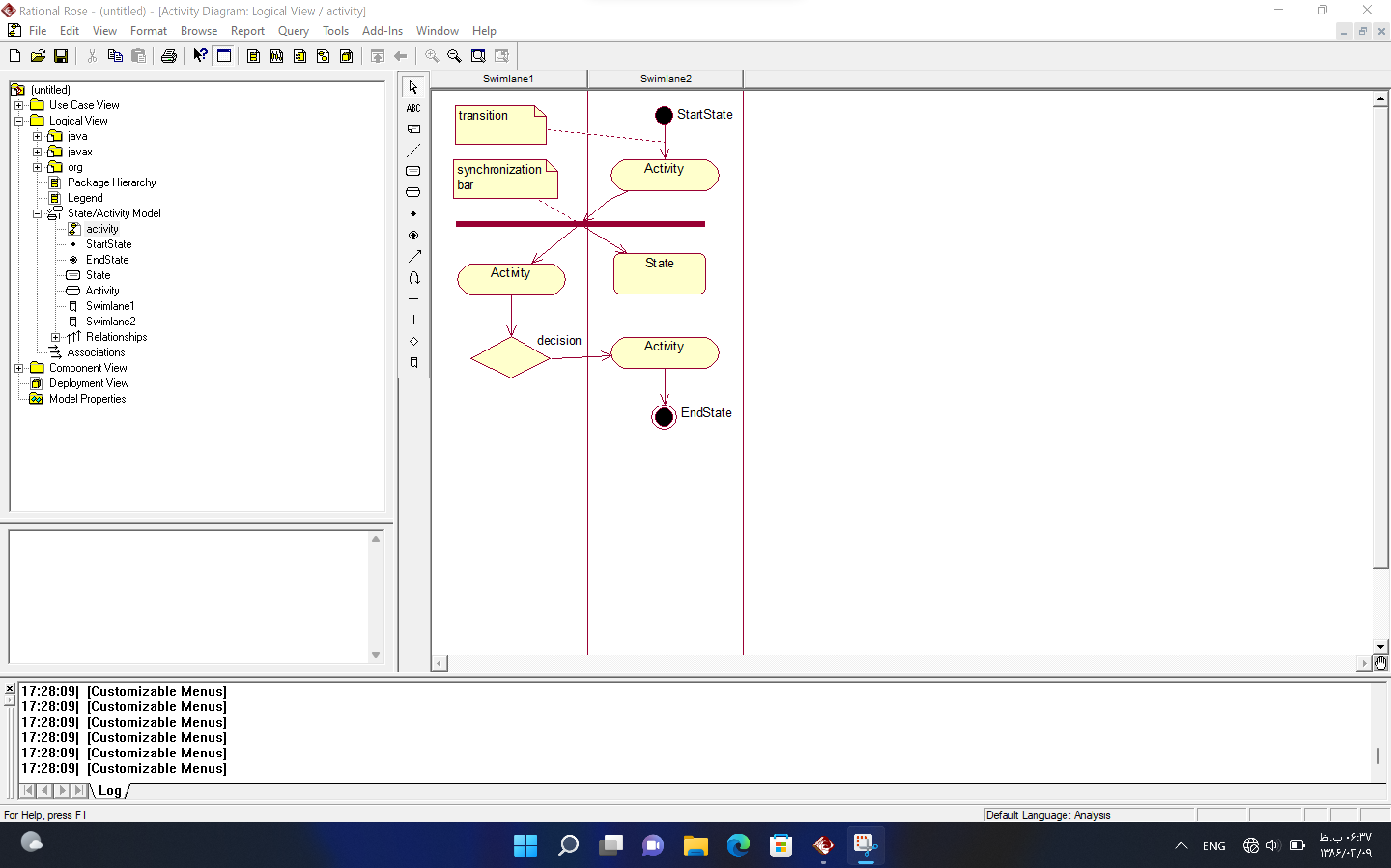Select Swimlane2 in the model tree
This screenshot has width=1391, height=868.
(111, 321)
